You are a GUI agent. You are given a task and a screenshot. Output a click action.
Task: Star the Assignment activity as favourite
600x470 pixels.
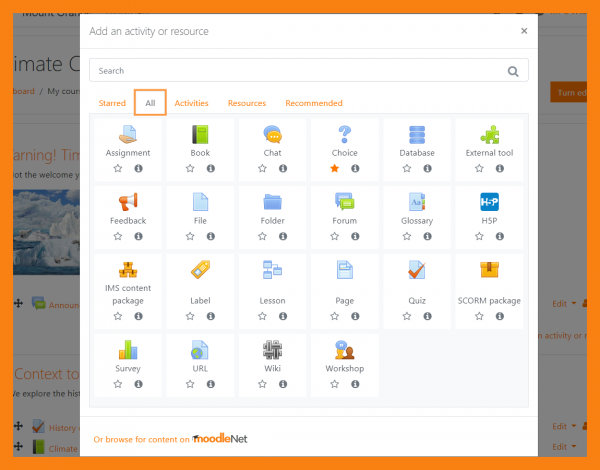(118, 169)
